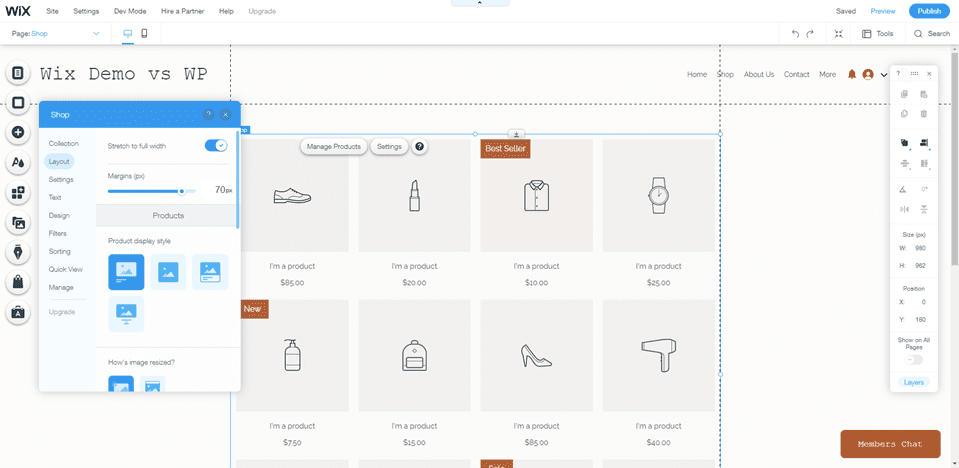Open the Blog pen icon in left sidebar
This screenshot has width=959, height=468.
(18, 252)
